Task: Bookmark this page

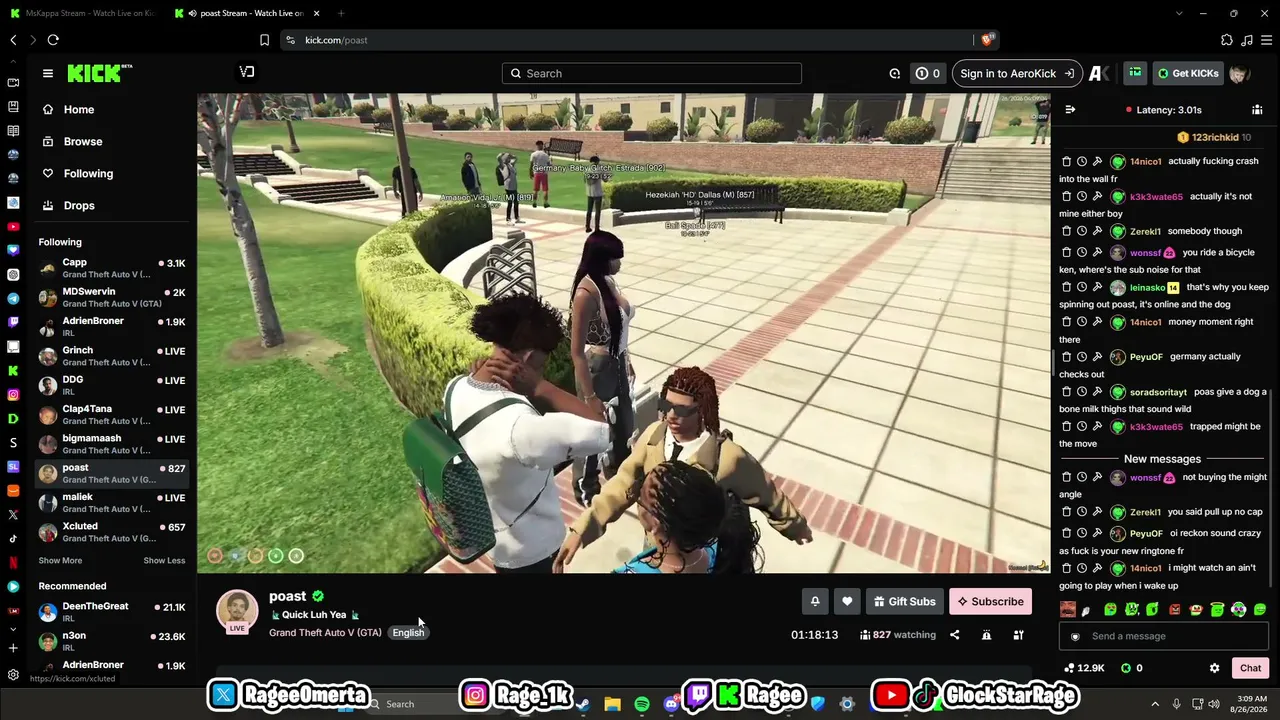Action: [264, 40]
